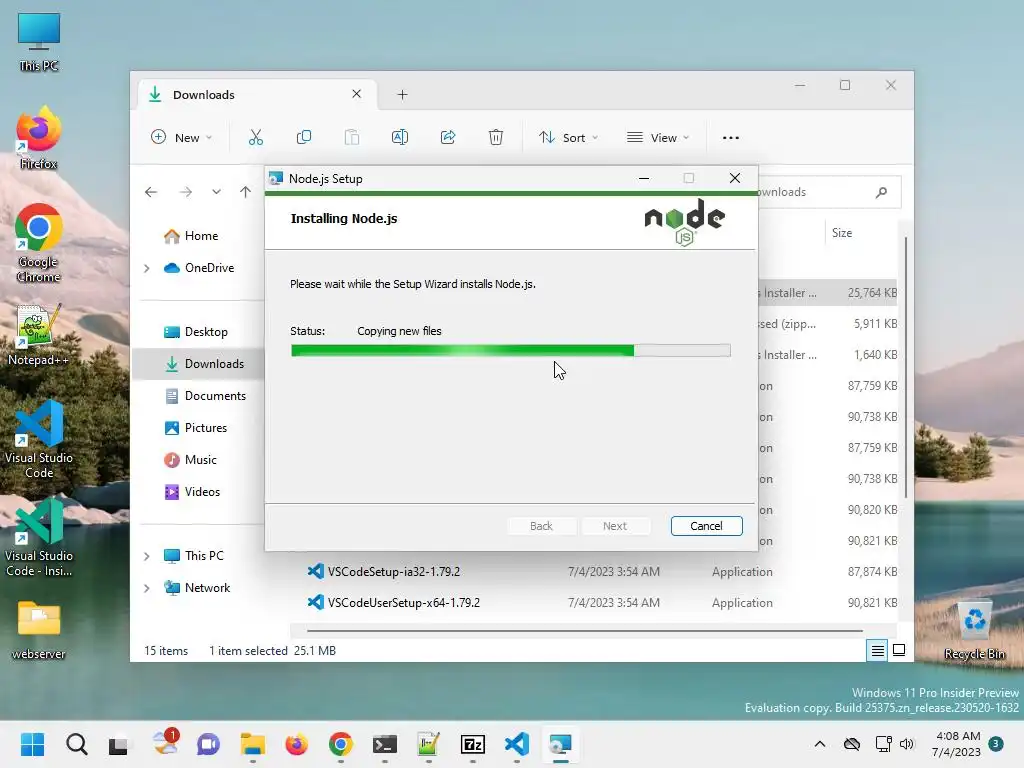Open the See more ellipsis menu

pyautogui.click(x=731, y=137)
